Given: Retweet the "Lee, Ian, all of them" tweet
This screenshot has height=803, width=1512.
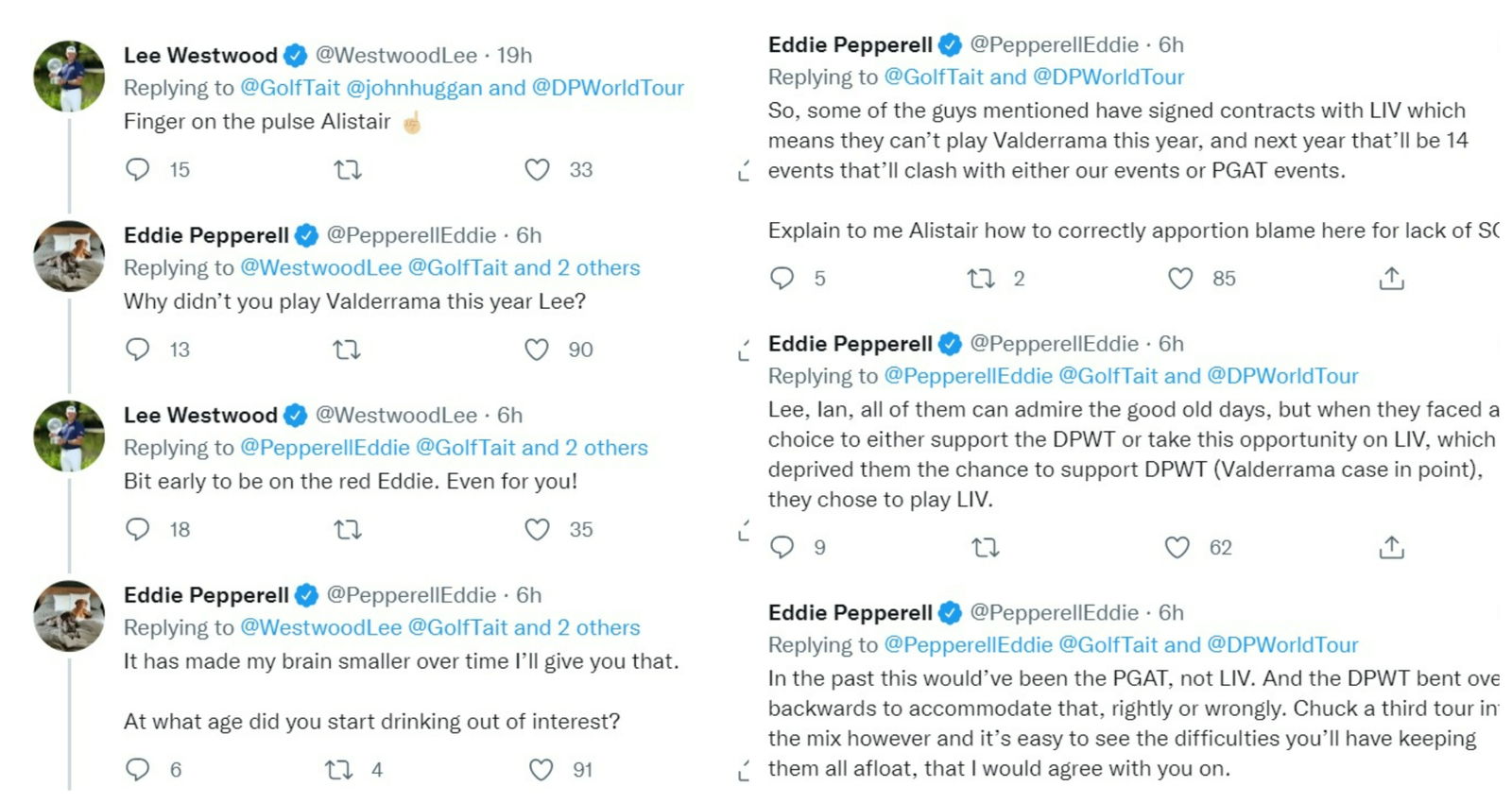Looking at the screenshot, I should [985, 548].
